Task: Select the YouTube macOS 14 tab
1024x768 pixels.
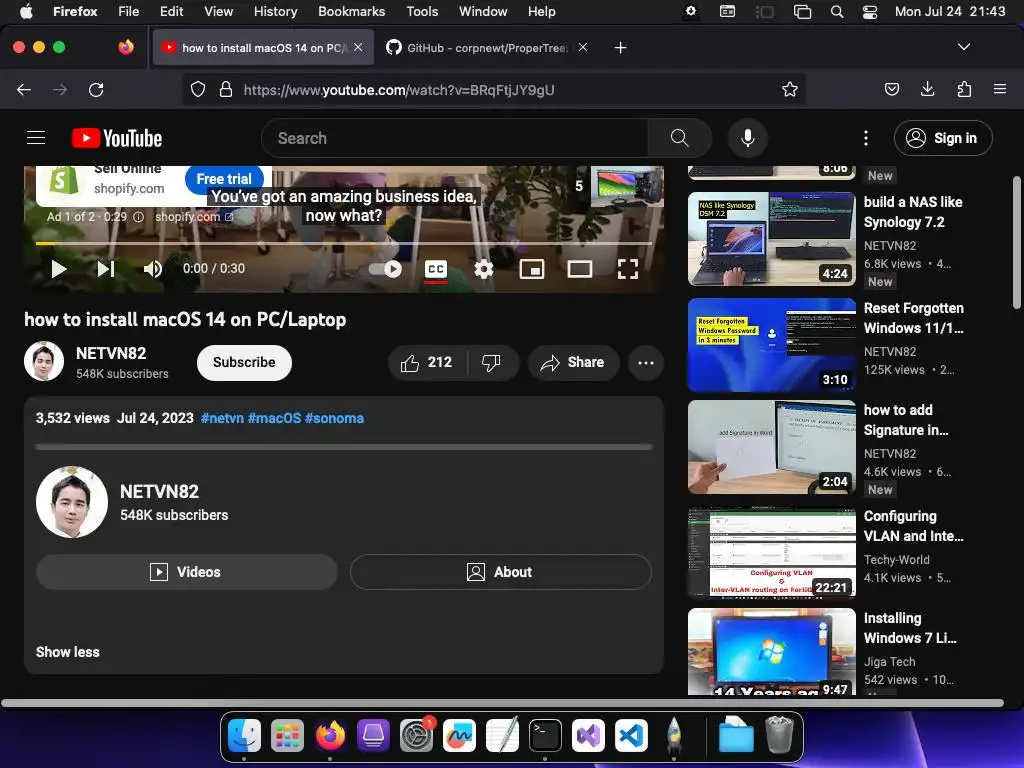Action: pyautogui.click(x=263, y=48)
